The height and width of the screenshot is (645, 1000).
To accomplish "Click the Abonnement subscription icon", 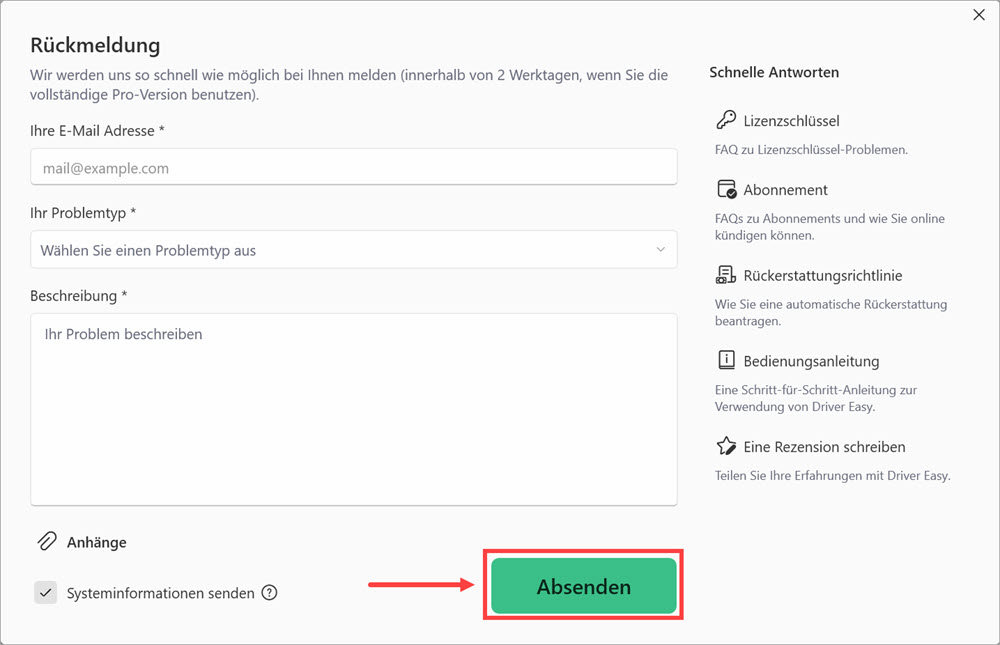I will click(726, 189).
